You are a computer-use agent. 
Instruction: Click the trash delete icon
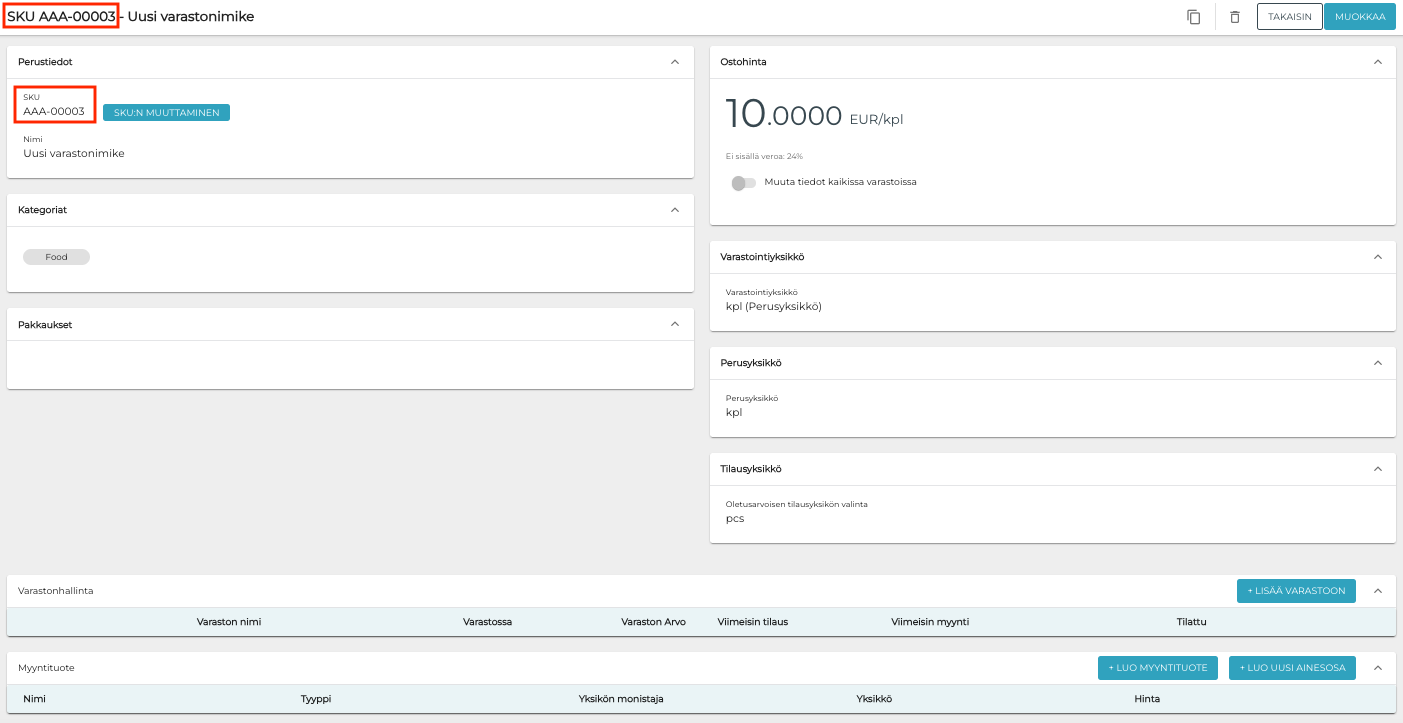(1235, 17)
